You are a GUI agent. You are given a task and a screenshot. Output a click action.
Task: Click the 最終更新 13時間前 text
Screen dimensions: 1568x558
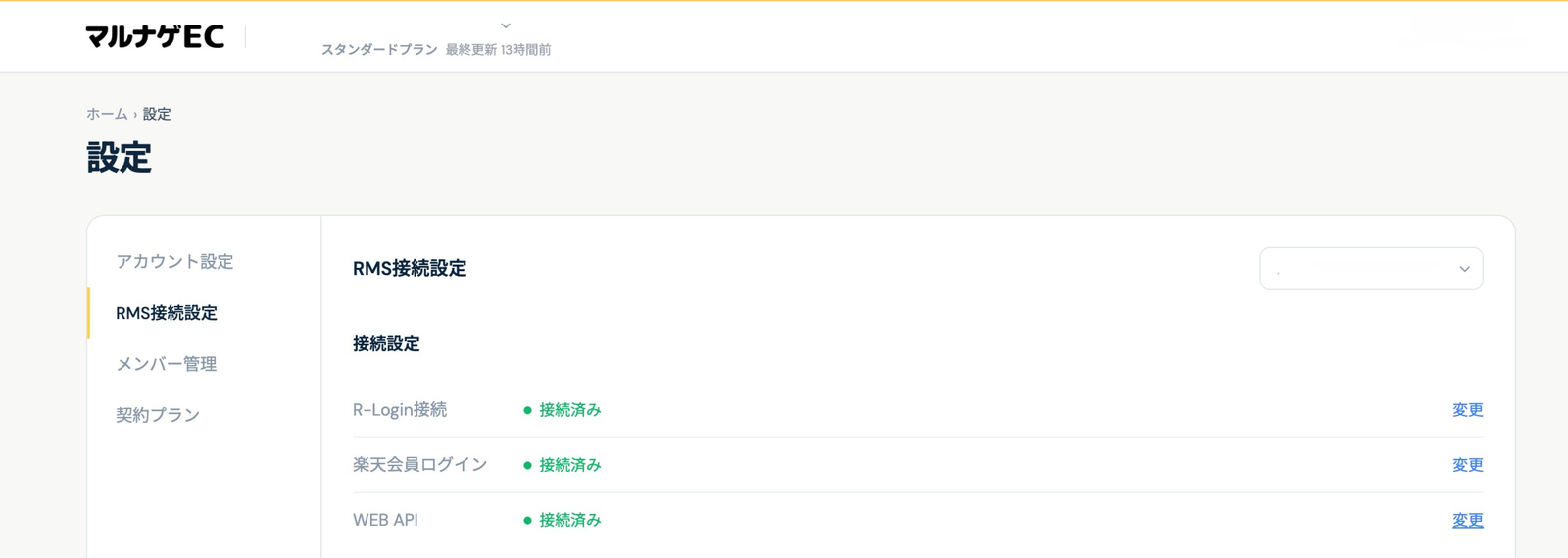(498, 49)
